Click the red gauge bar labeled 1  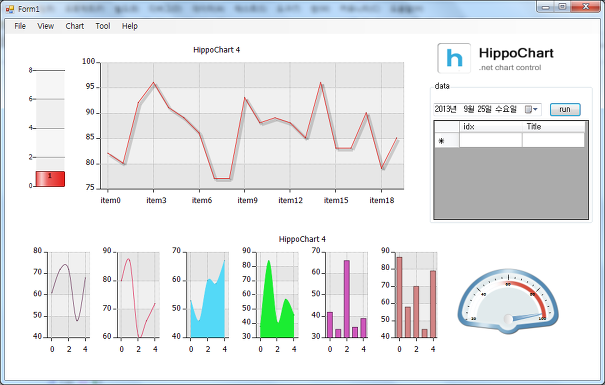[50, 179]
